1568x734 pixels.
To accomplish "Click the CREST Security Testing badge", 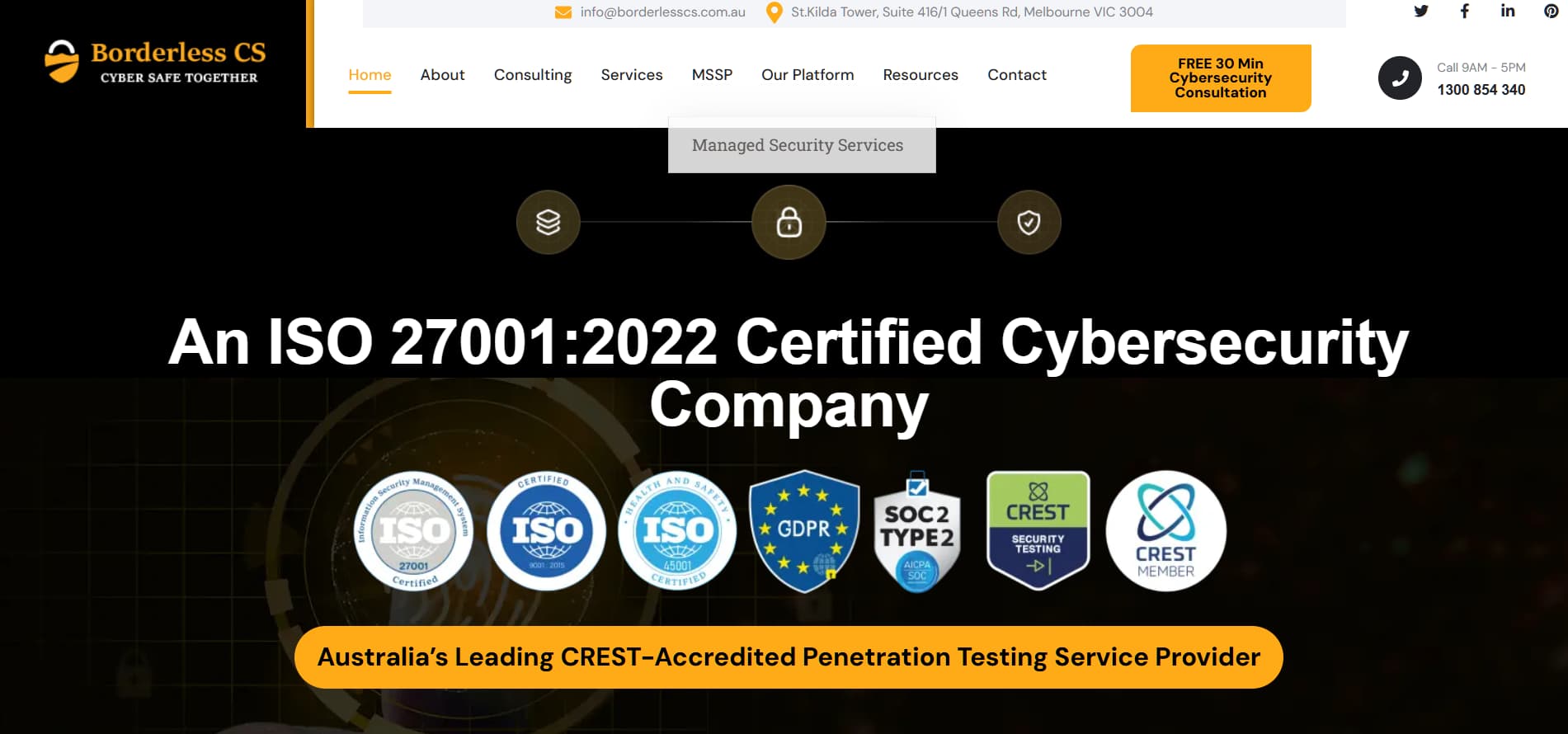I will point(1038,530).
